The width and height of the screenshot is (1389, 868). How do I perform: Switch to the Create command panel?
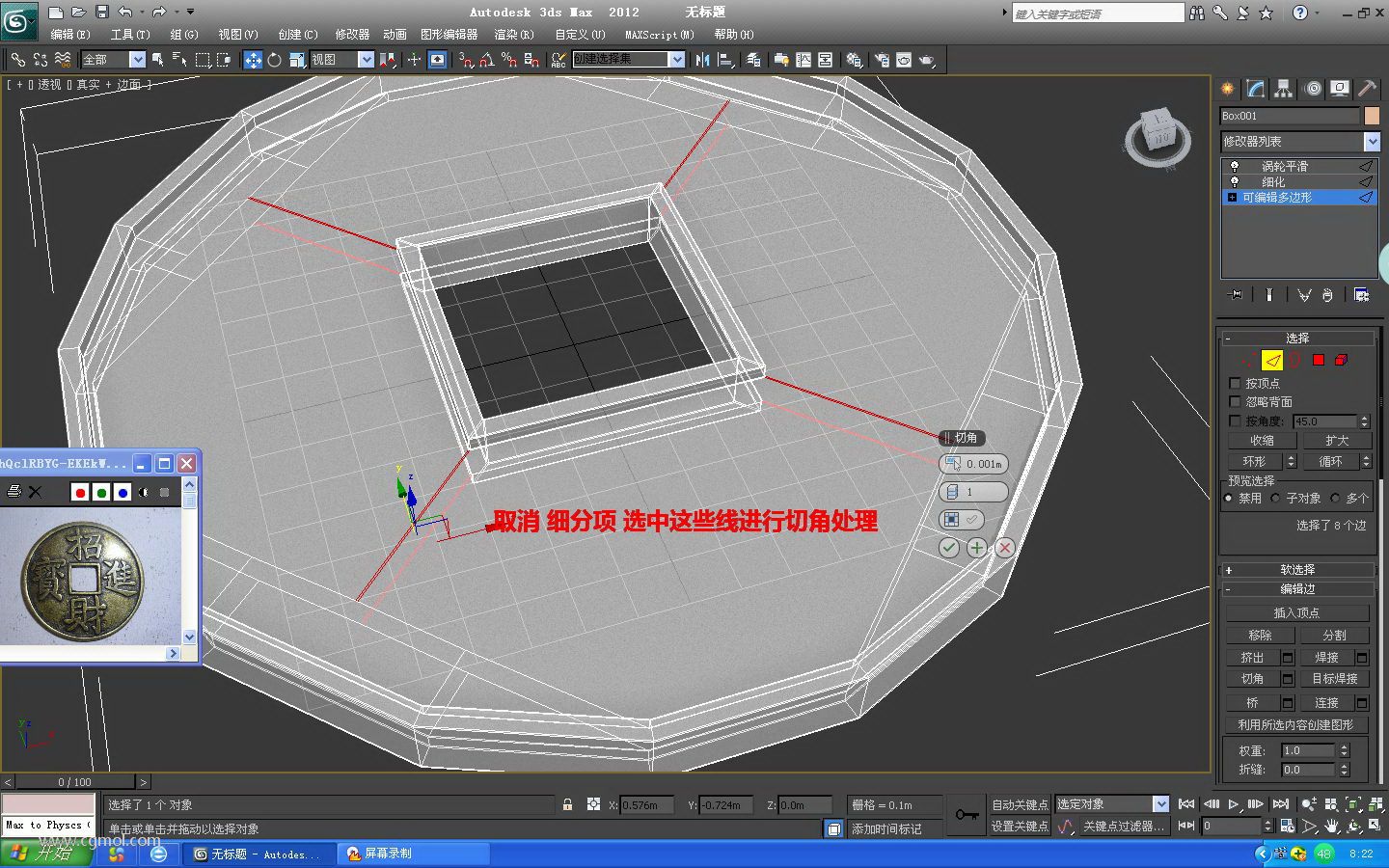coord(1228,89)
